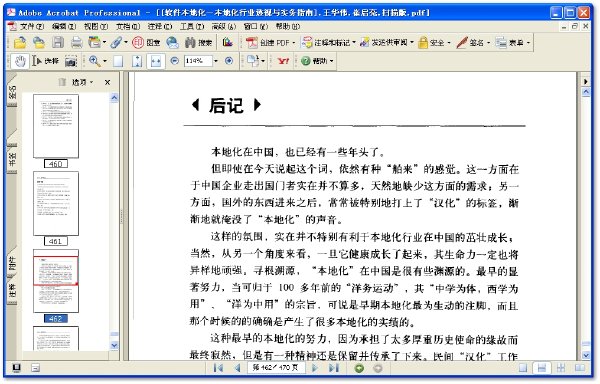Click the zoom in round button
Image resolution: width=600 pixels, height=384 pixels.
pyautogui.click(x=229, y=61)
